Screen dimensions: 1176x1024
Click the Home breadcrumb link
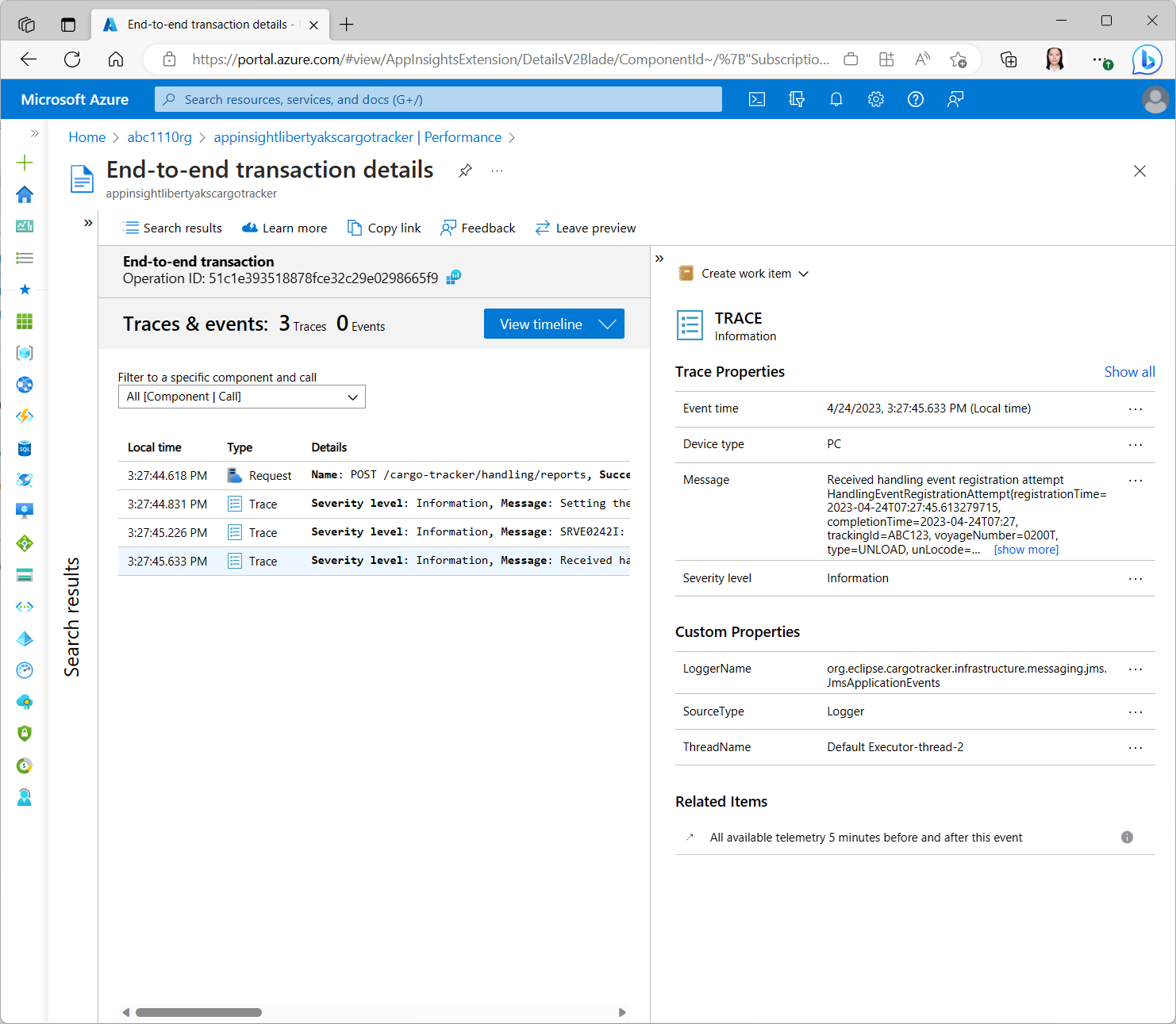(x=86, y=137)
